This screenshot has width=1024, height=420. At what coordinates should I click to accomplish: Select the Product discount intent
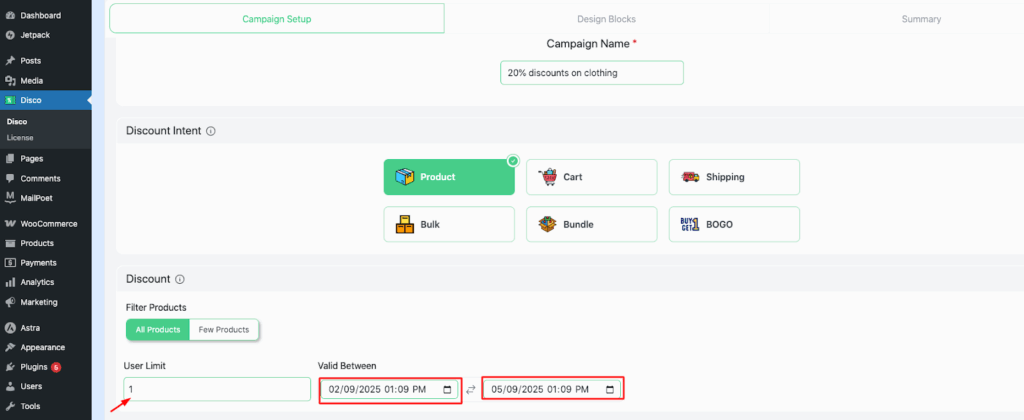point(449,177)
